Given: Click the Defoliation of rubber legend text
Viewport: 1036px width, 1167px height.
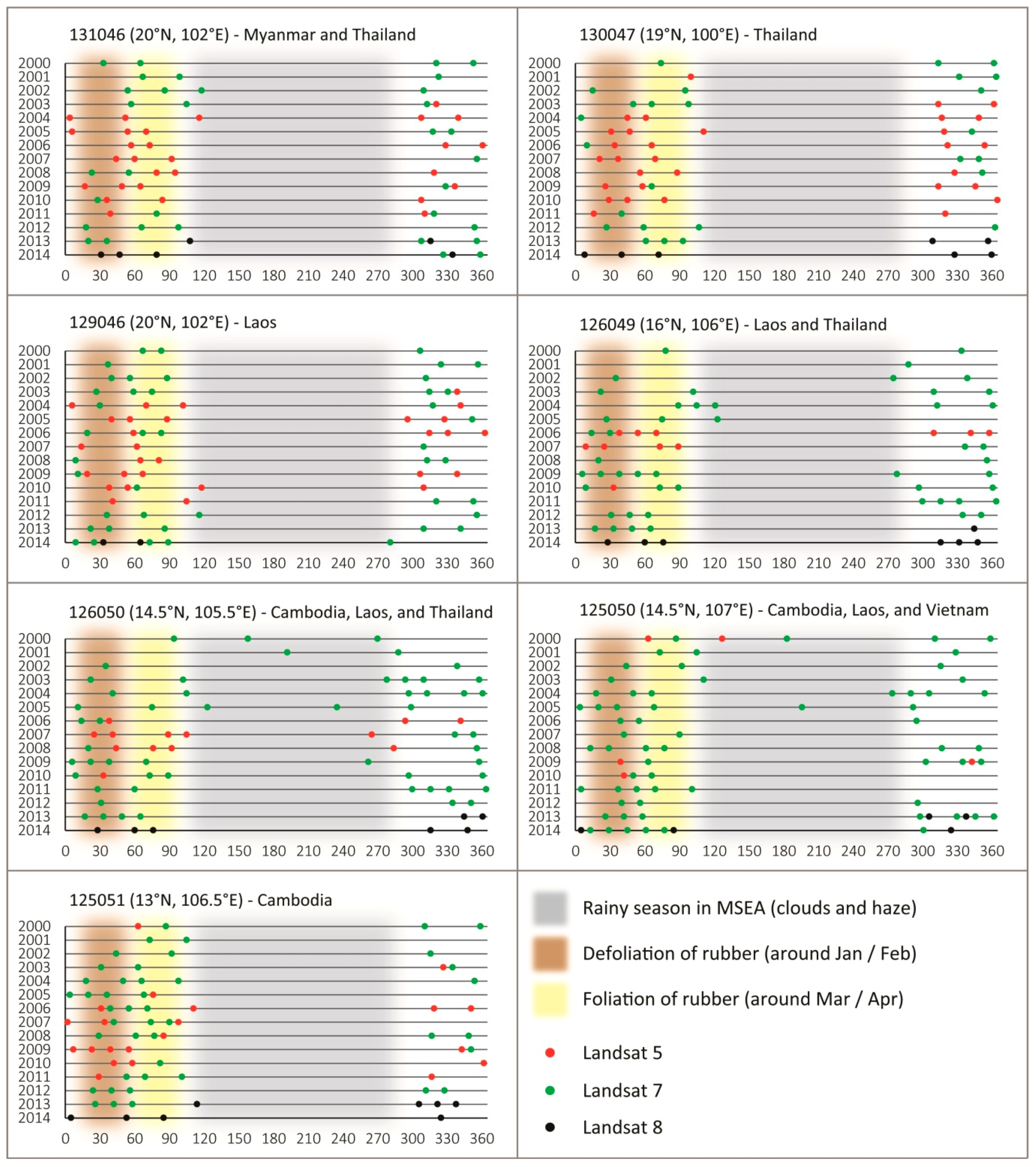Looking at the screenshot, I should tap(750, 954).
